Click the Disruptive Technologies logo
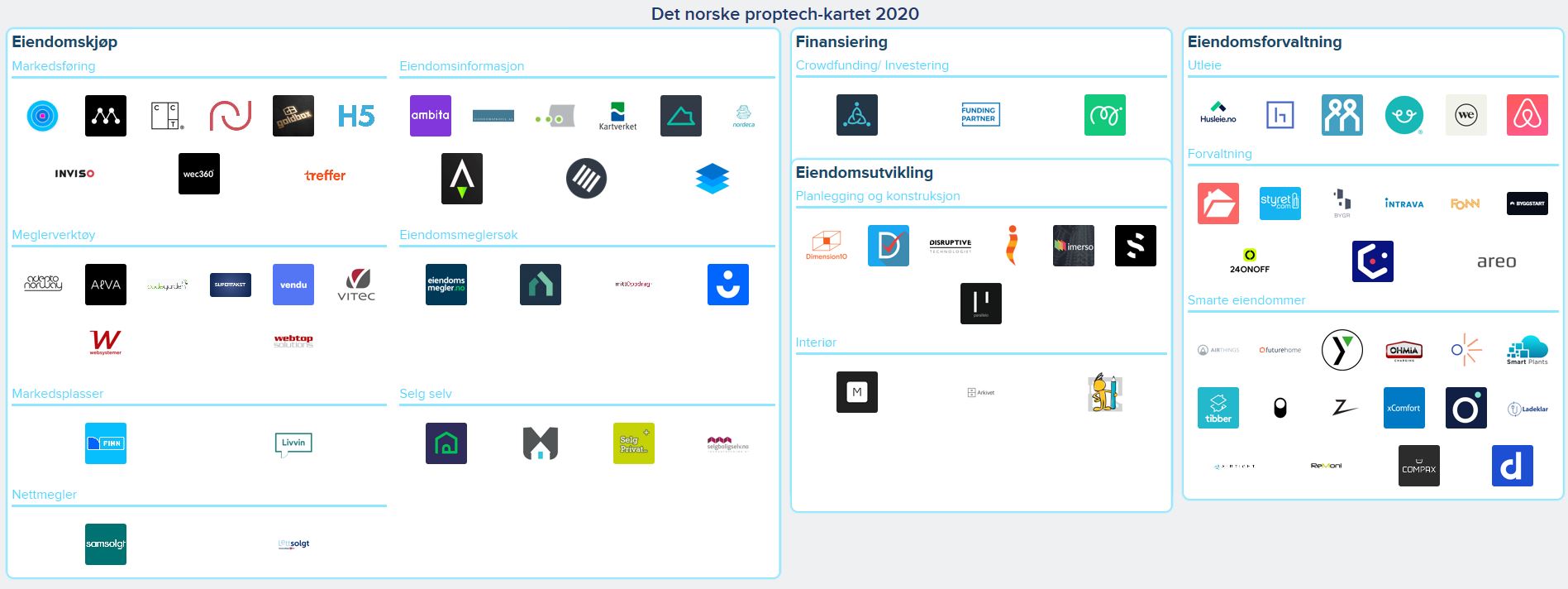 951,246
